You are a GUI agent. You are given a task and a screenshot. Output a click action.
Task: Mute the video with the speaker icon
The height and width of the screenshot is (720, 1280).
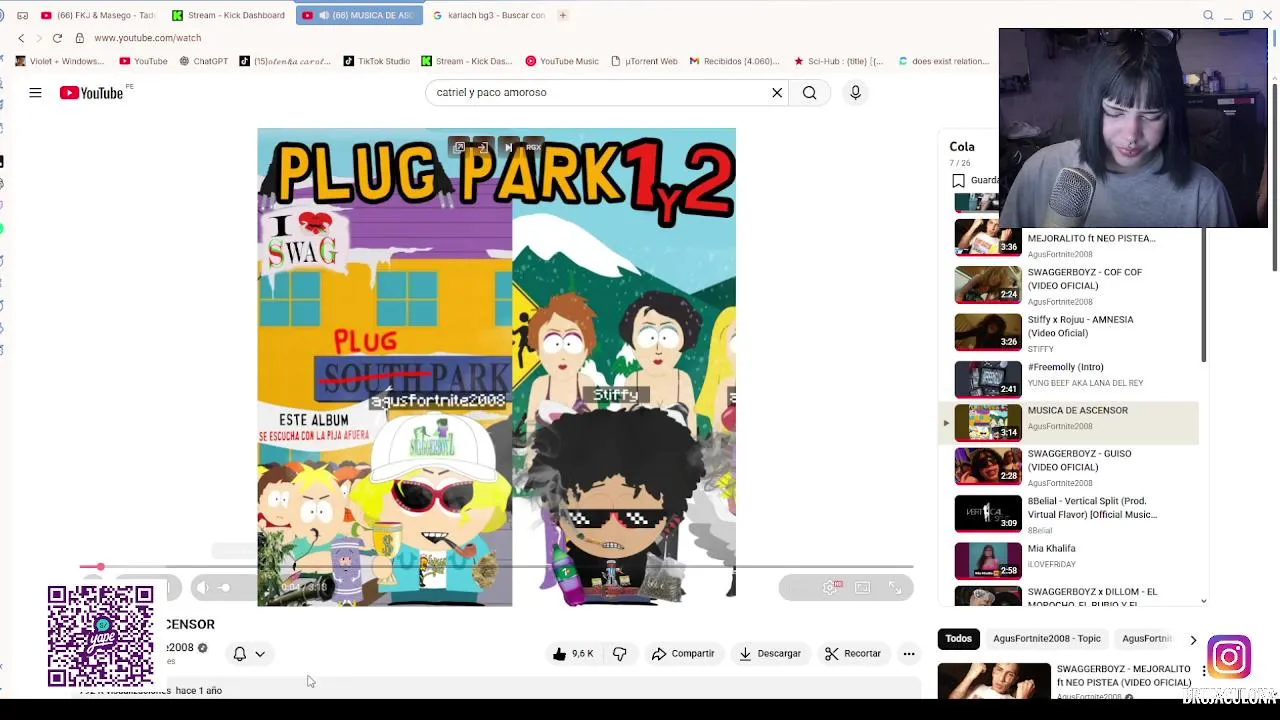click(203, 588)
